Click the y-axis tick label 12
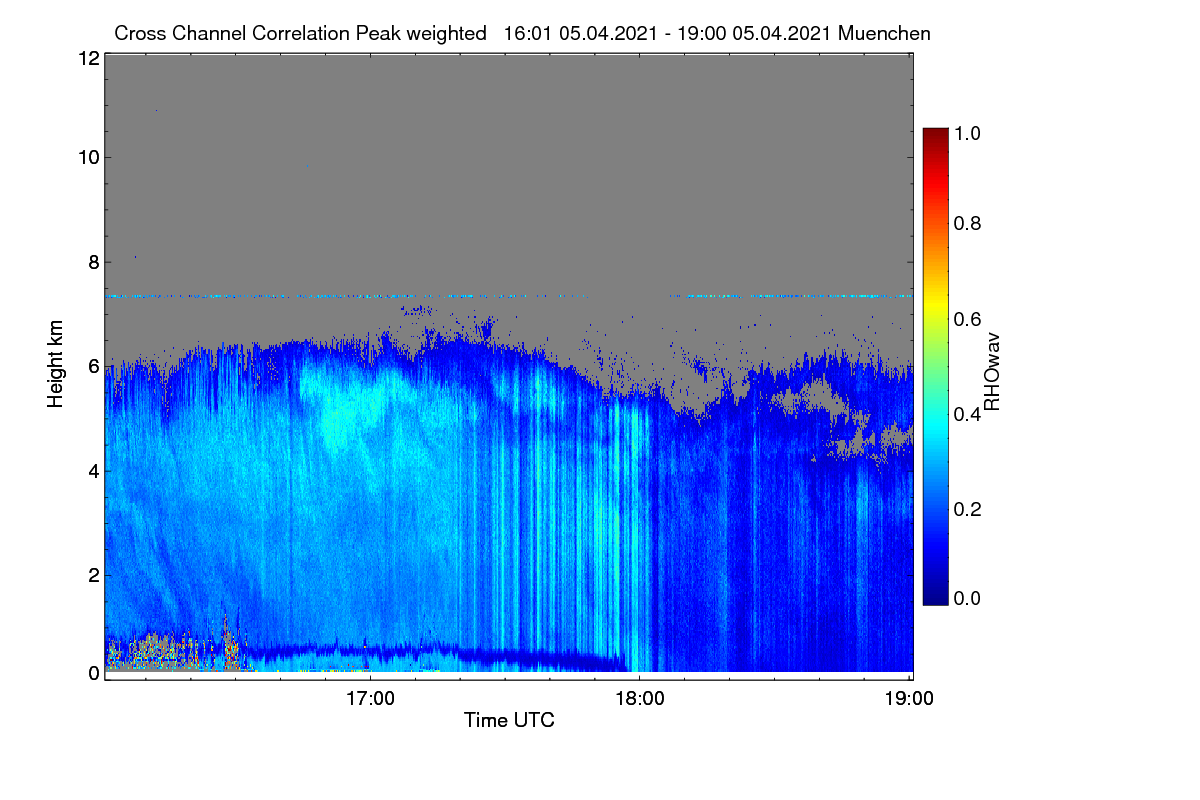The image size is (1200, 800). click(87, 58)
